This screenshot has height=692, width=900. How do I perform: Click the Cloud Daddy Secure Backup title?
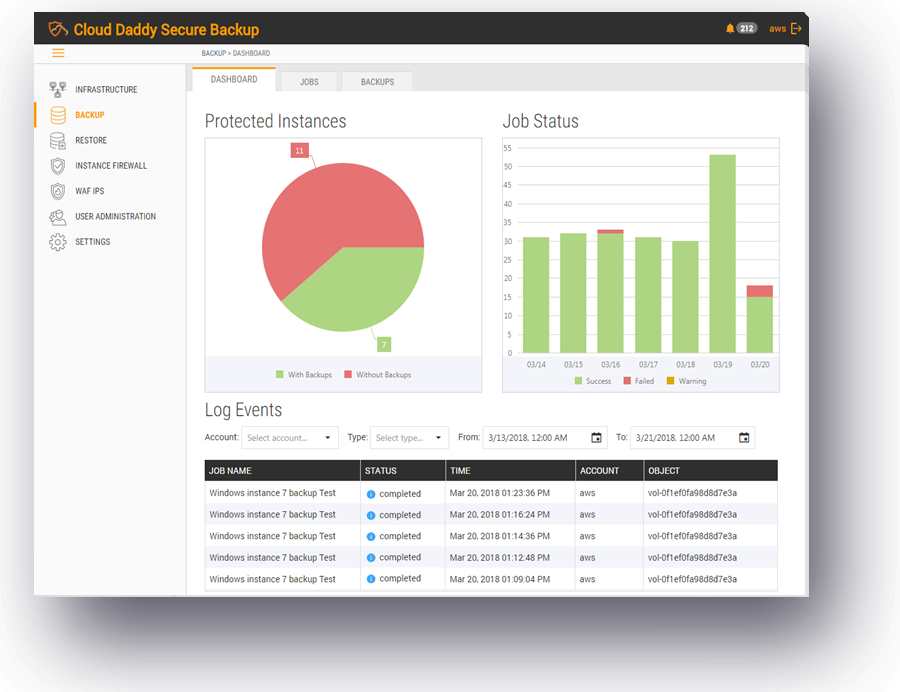tap(166, 29)
